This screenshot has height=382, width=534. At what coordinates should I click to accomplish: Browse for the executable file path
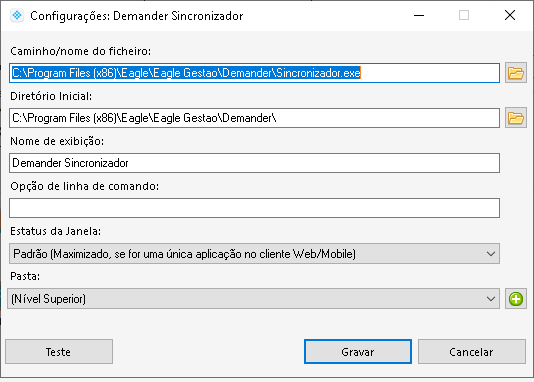tap(516, 73)
